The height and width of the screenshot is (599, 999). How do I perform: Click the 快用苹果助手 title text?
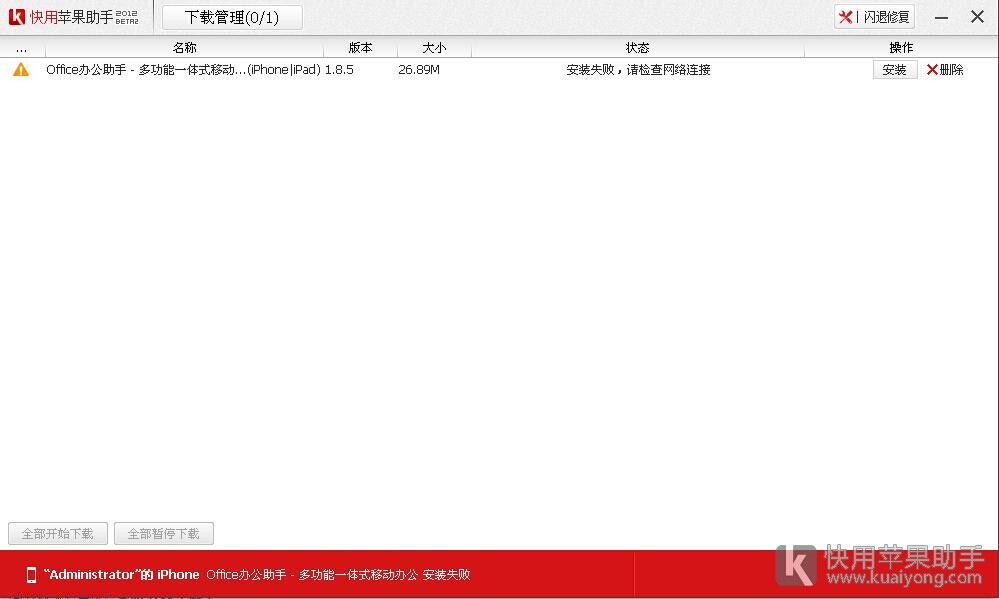pyautogui.click(x=71, y=17)
